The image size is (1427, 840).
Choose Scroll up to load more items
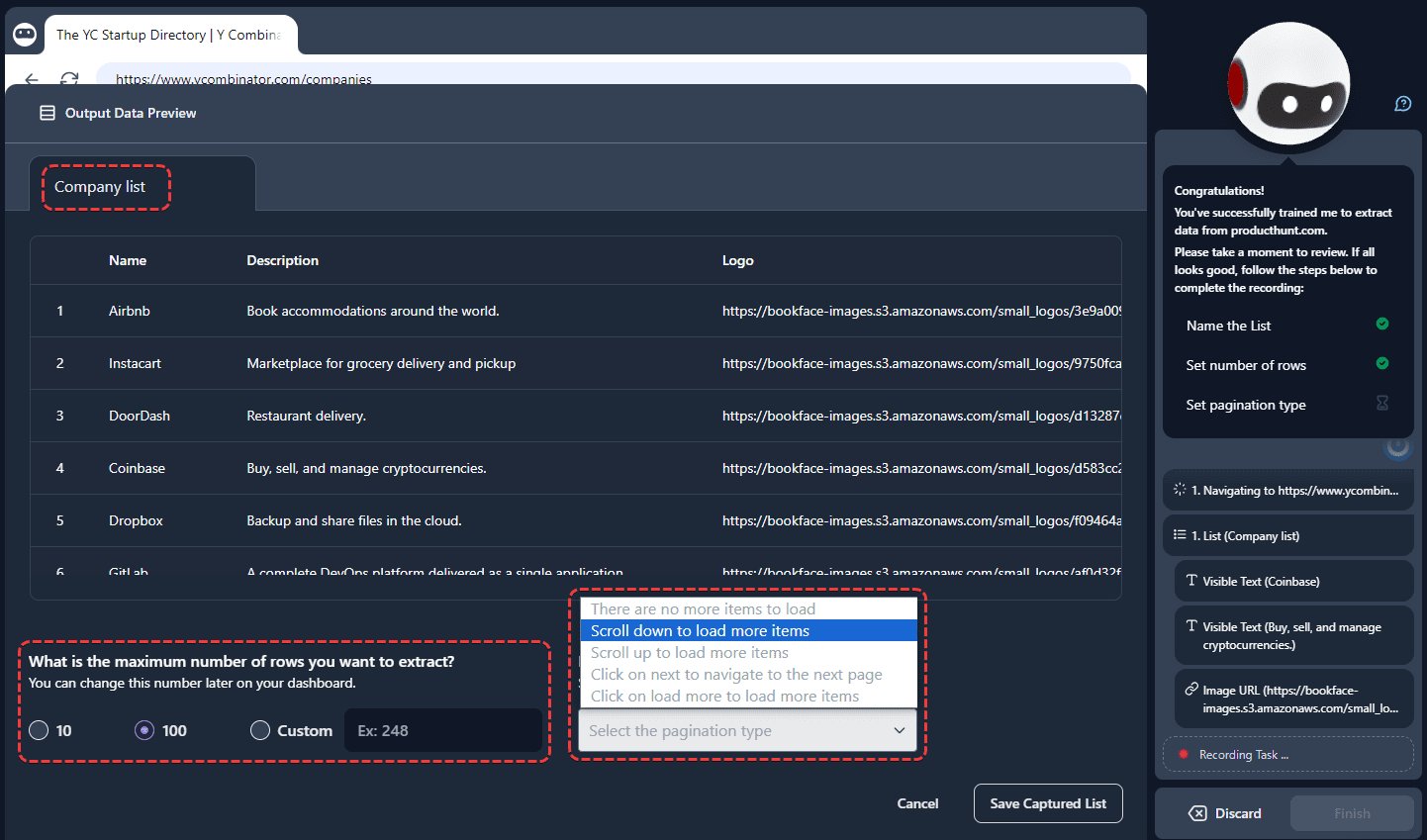(749, 652)
